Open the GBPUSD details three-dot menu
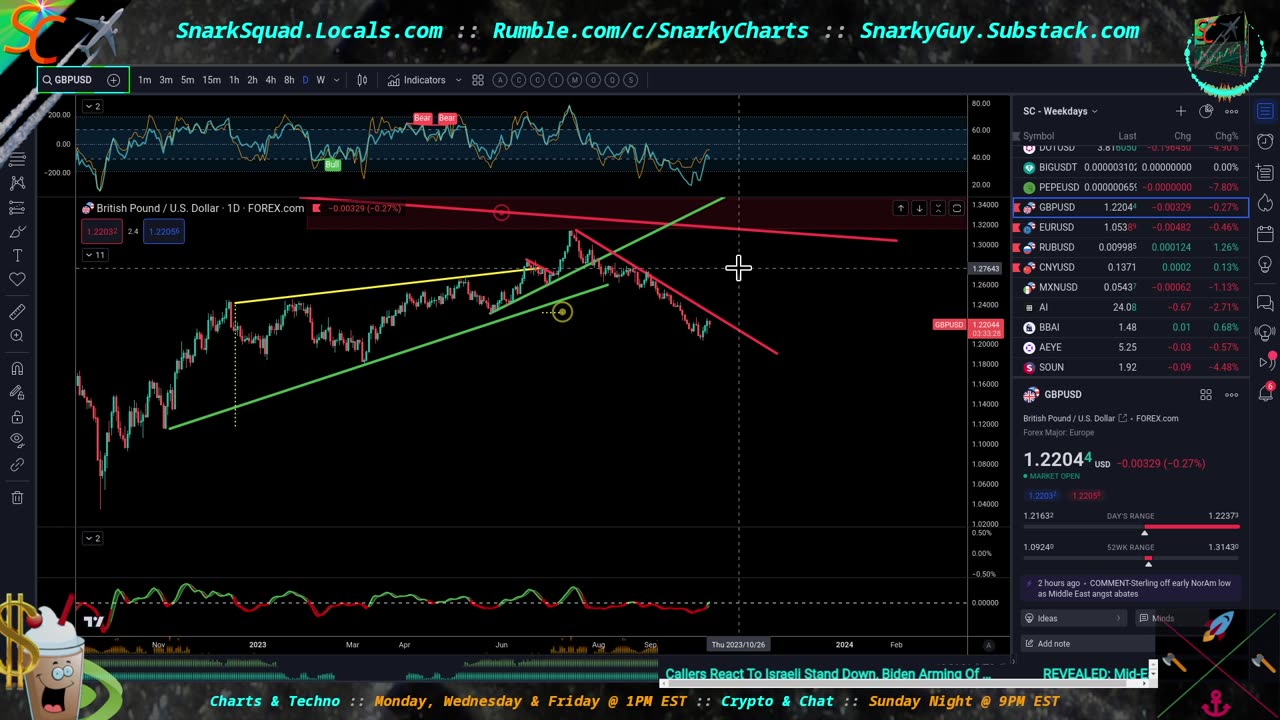 coord(1232,395)
